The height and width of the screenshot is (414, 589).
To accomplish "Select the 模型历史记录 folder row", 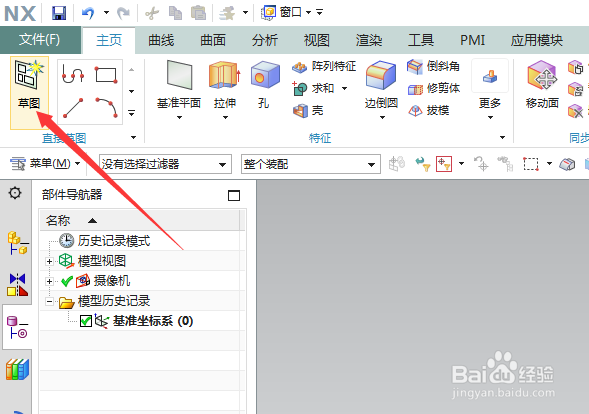I will 140,301.
